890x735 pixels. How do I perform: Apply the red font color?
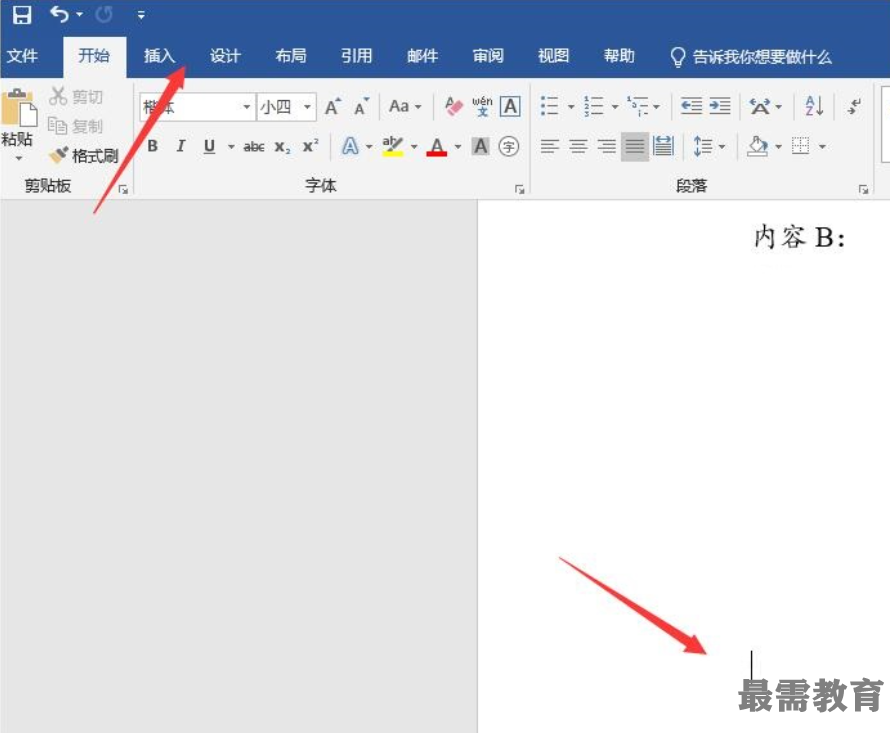(436, 146)
